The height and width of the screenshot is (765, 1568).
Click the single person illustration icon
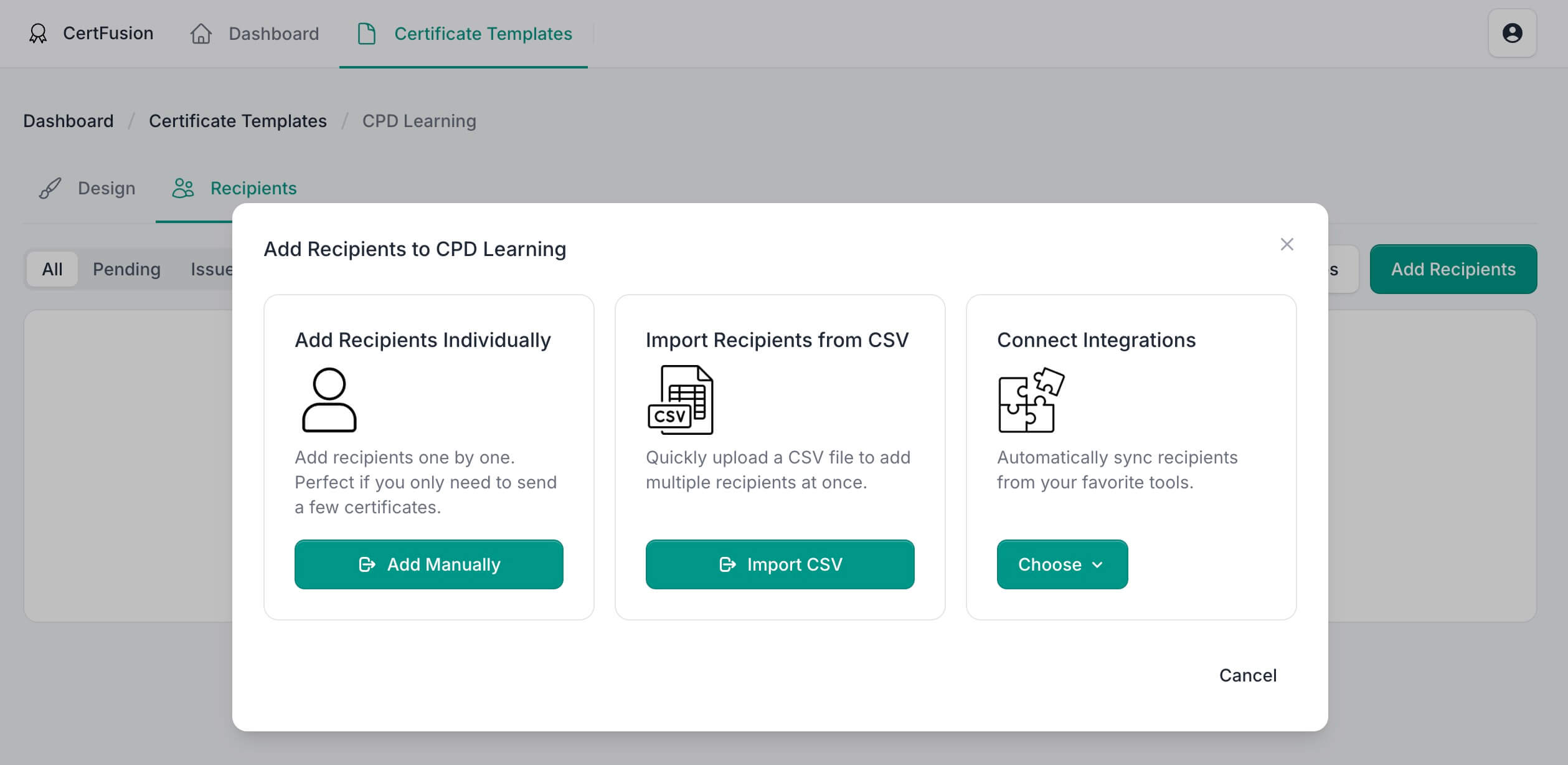(329, 400)
